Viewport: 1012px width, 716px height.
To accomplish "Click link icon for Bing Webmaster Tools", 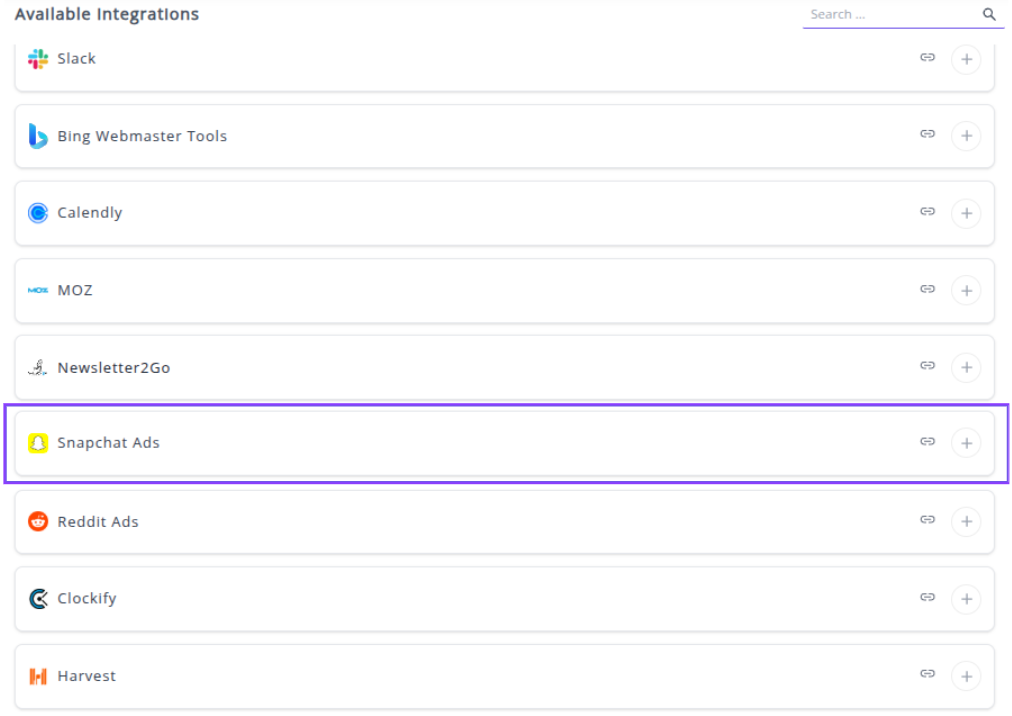I will 927,134.
